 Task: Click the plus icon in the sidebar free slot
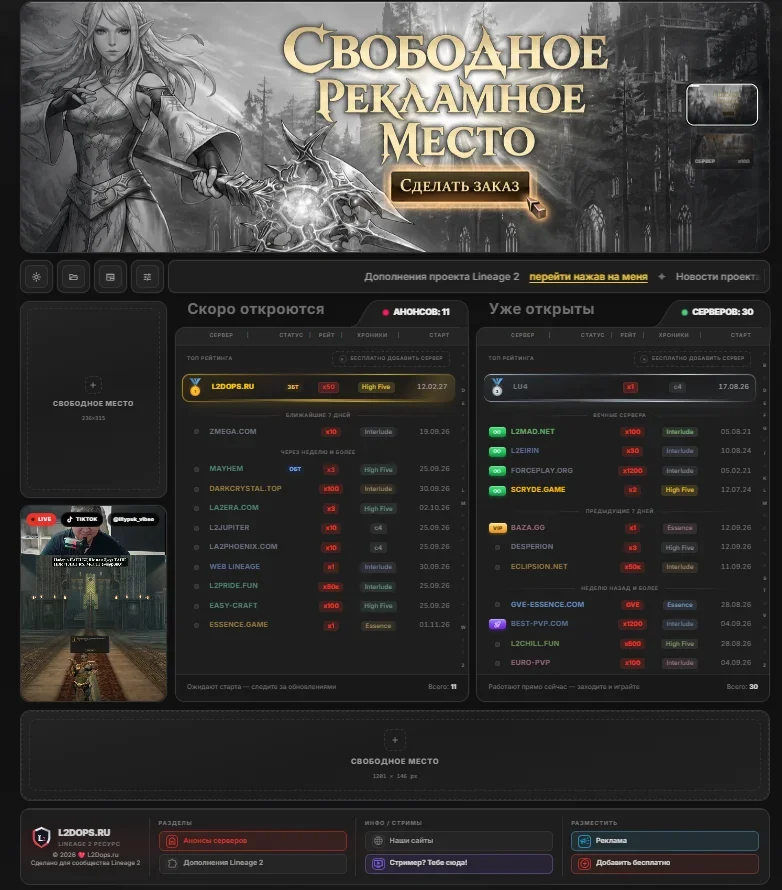click(93, 385)
